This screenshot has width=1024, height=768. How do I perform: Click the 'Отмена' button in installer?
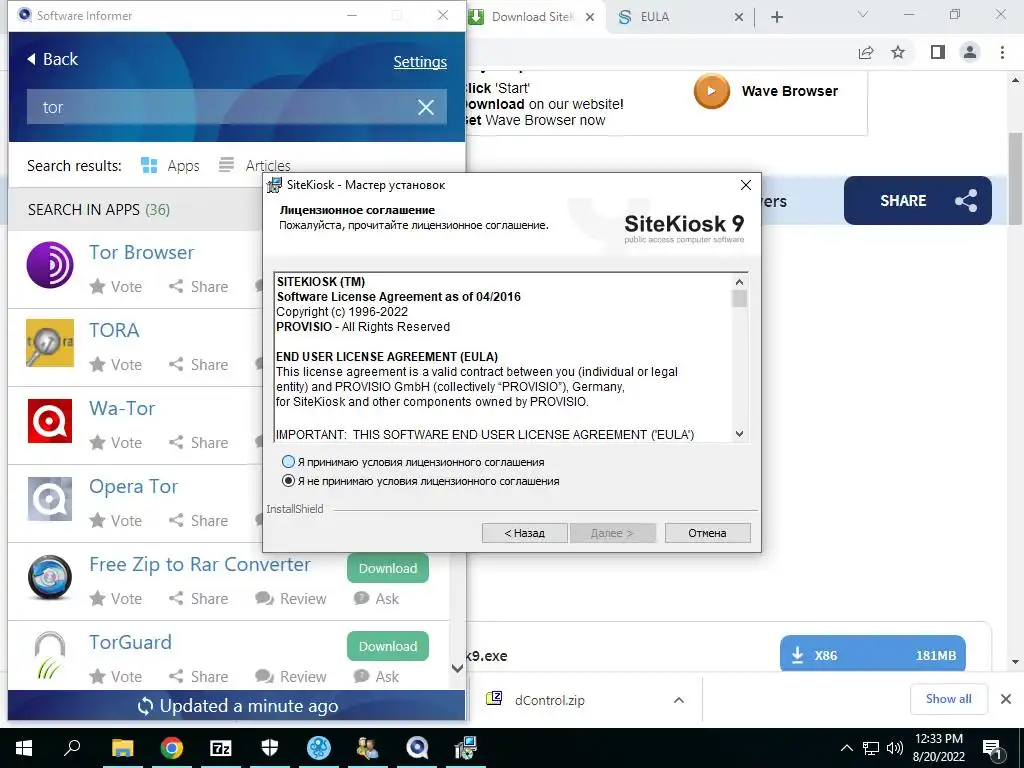pyautogui.click(x=707, y=533)
